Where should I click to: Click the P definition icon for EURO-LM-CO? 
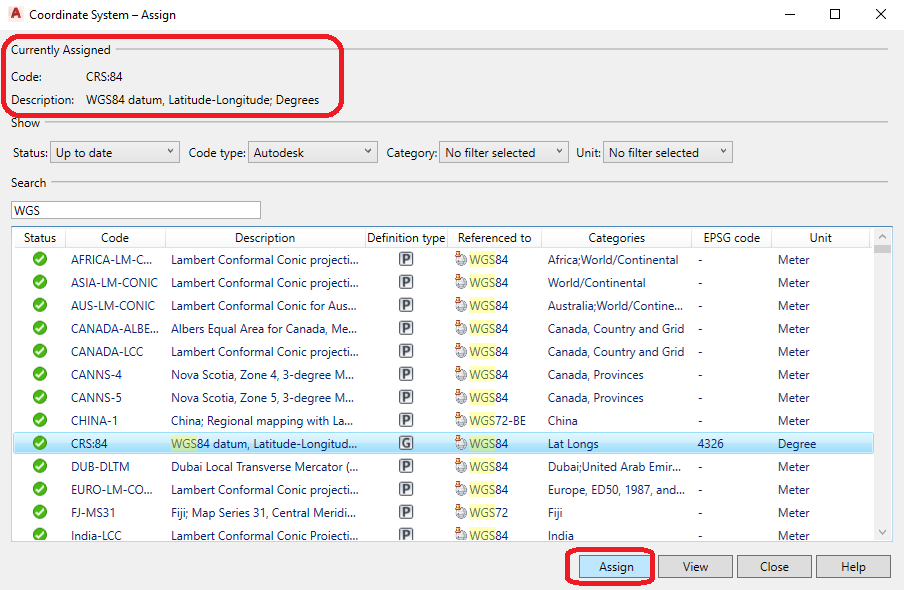[x=406, y=489]
